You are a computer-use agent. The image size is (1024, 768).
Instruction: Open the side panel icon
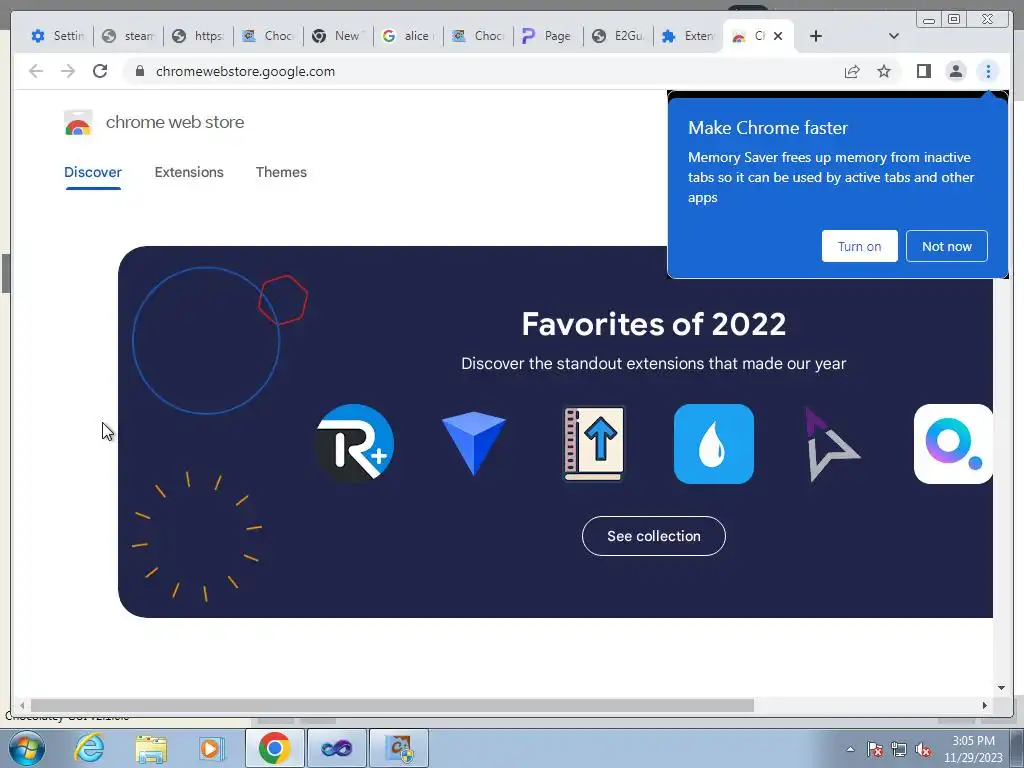pos(923,71)
